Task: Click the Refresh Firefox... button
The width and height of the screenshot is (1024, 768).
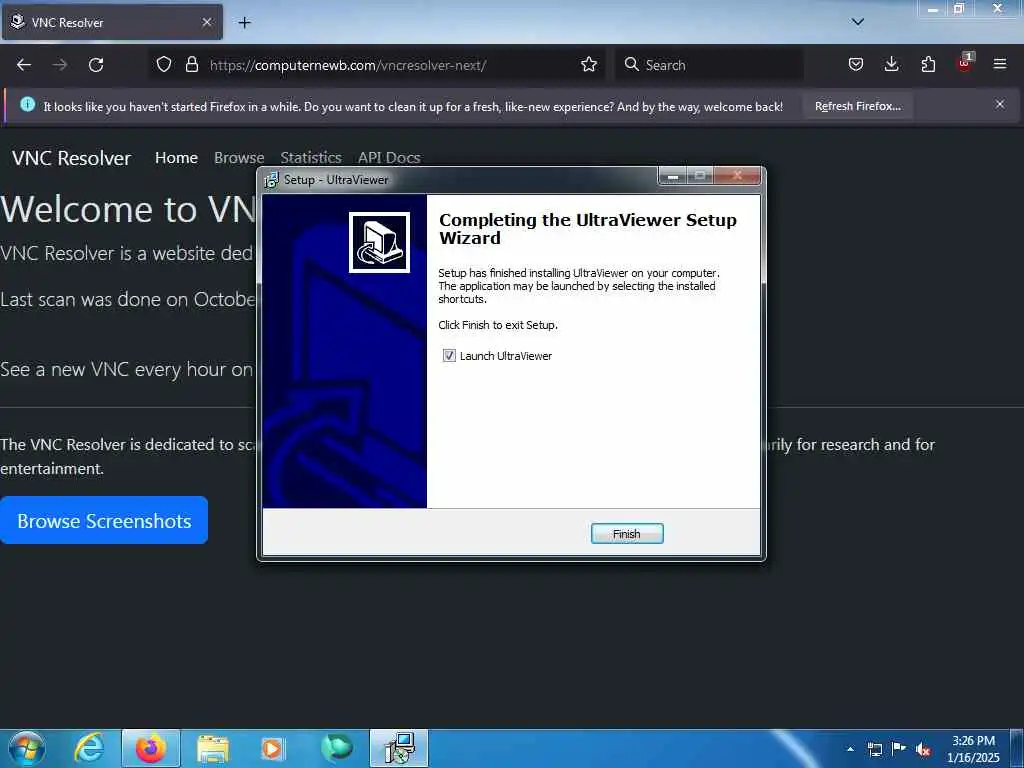Action: point(857,106)
